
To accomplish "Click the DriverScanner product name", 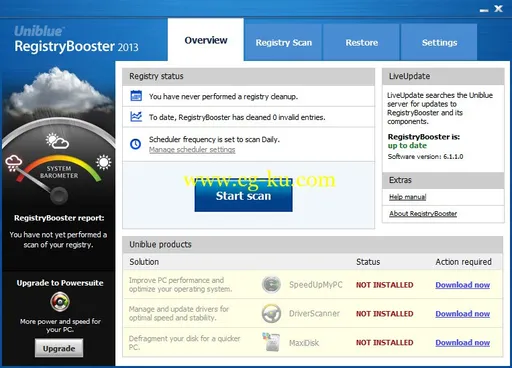I will coord(314,314).
